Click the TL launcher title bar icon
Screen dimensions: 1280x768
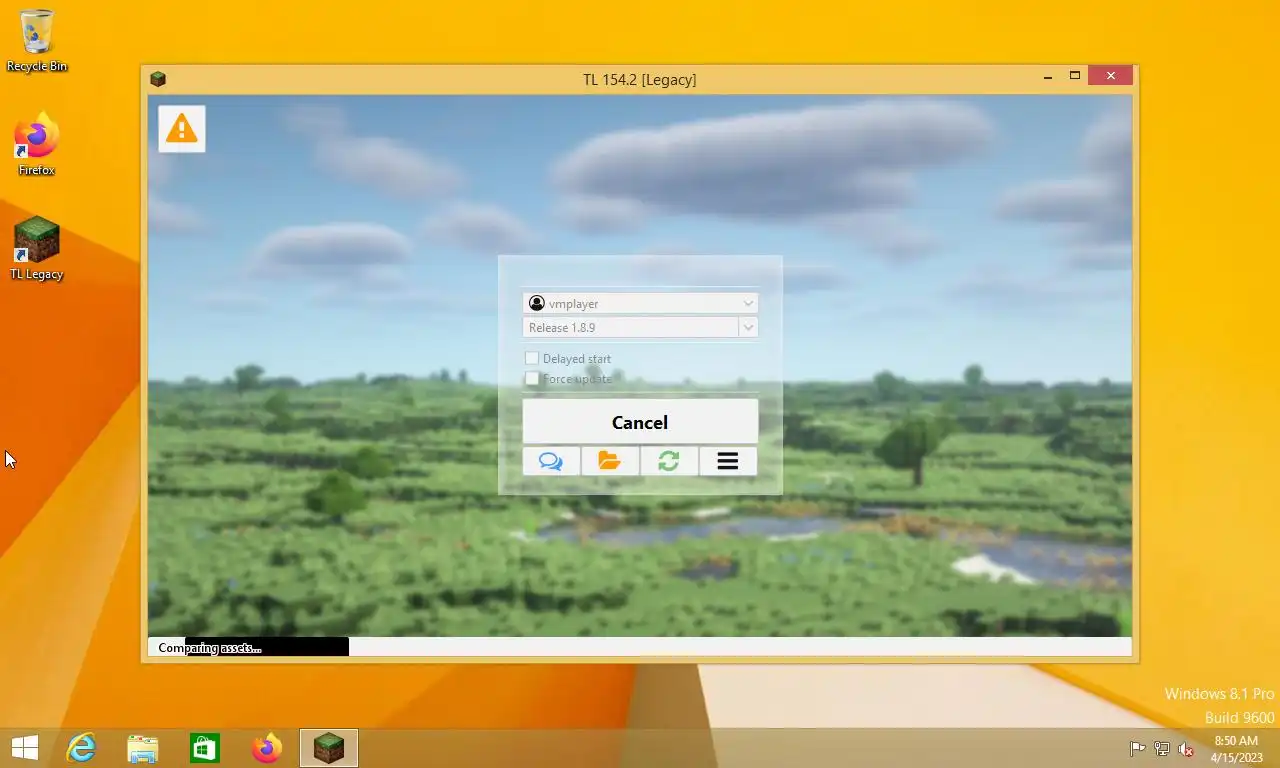coord(158,79)
